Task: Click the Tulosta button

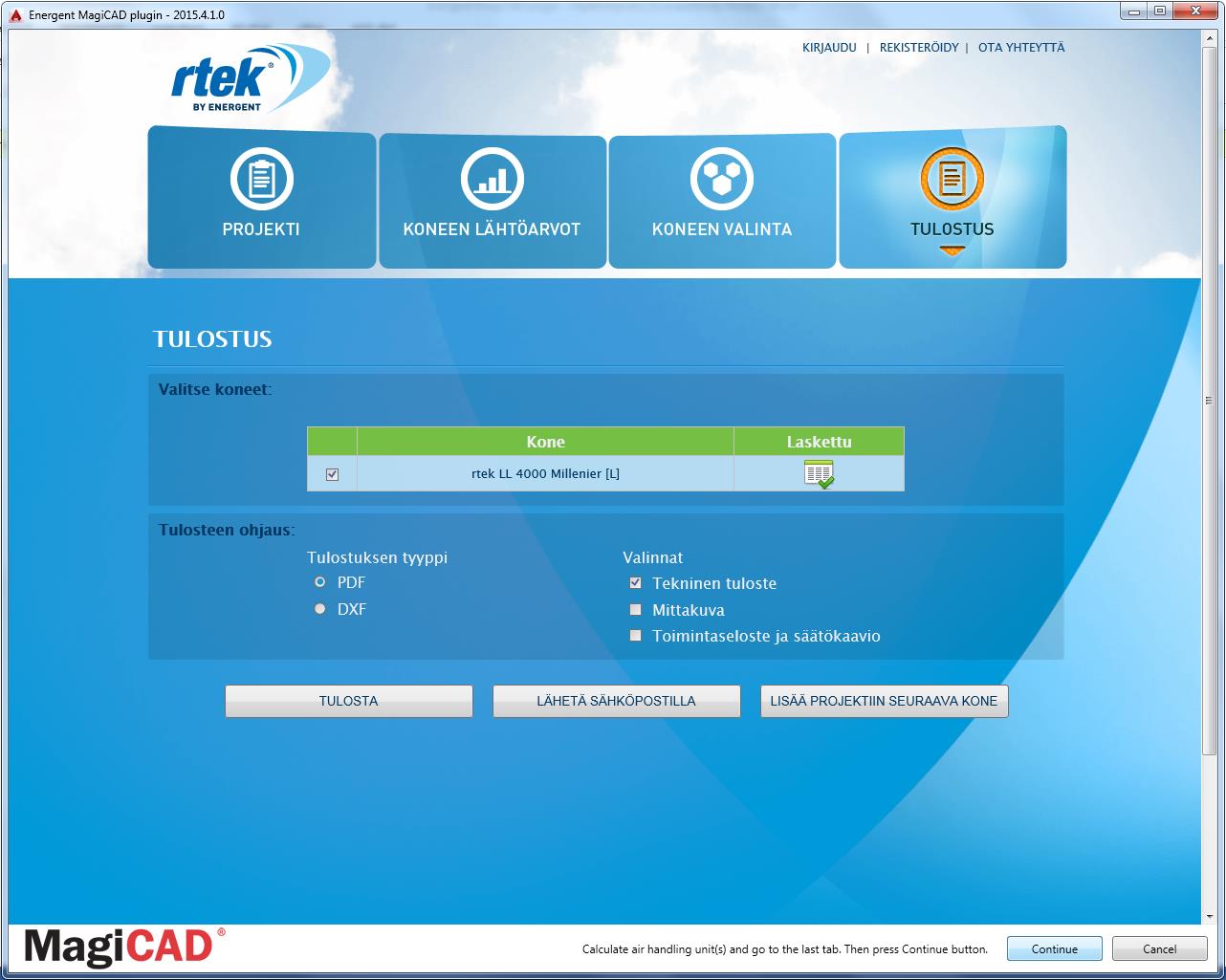Action: click(349, 701)
